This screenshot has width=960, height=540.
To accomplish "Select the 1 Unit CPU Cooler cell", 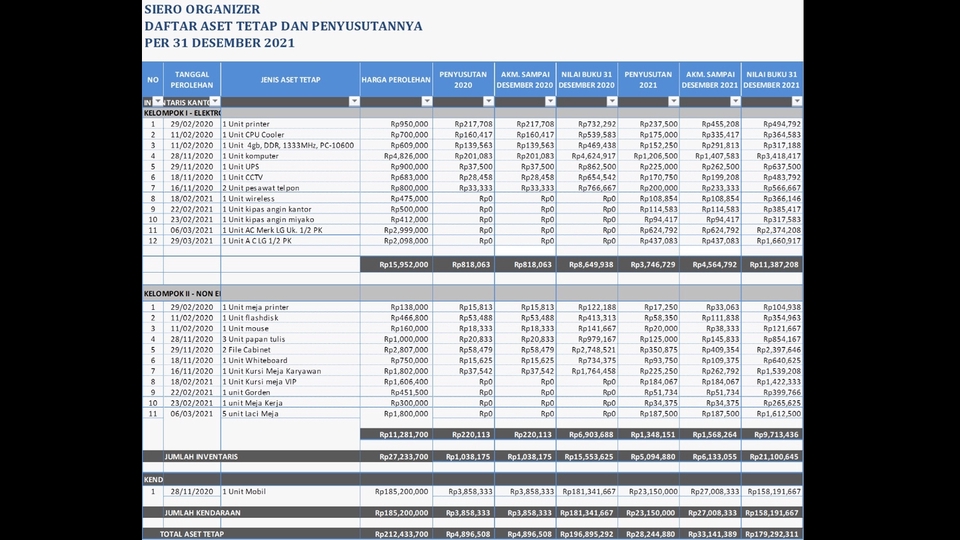I will point(290,135).
